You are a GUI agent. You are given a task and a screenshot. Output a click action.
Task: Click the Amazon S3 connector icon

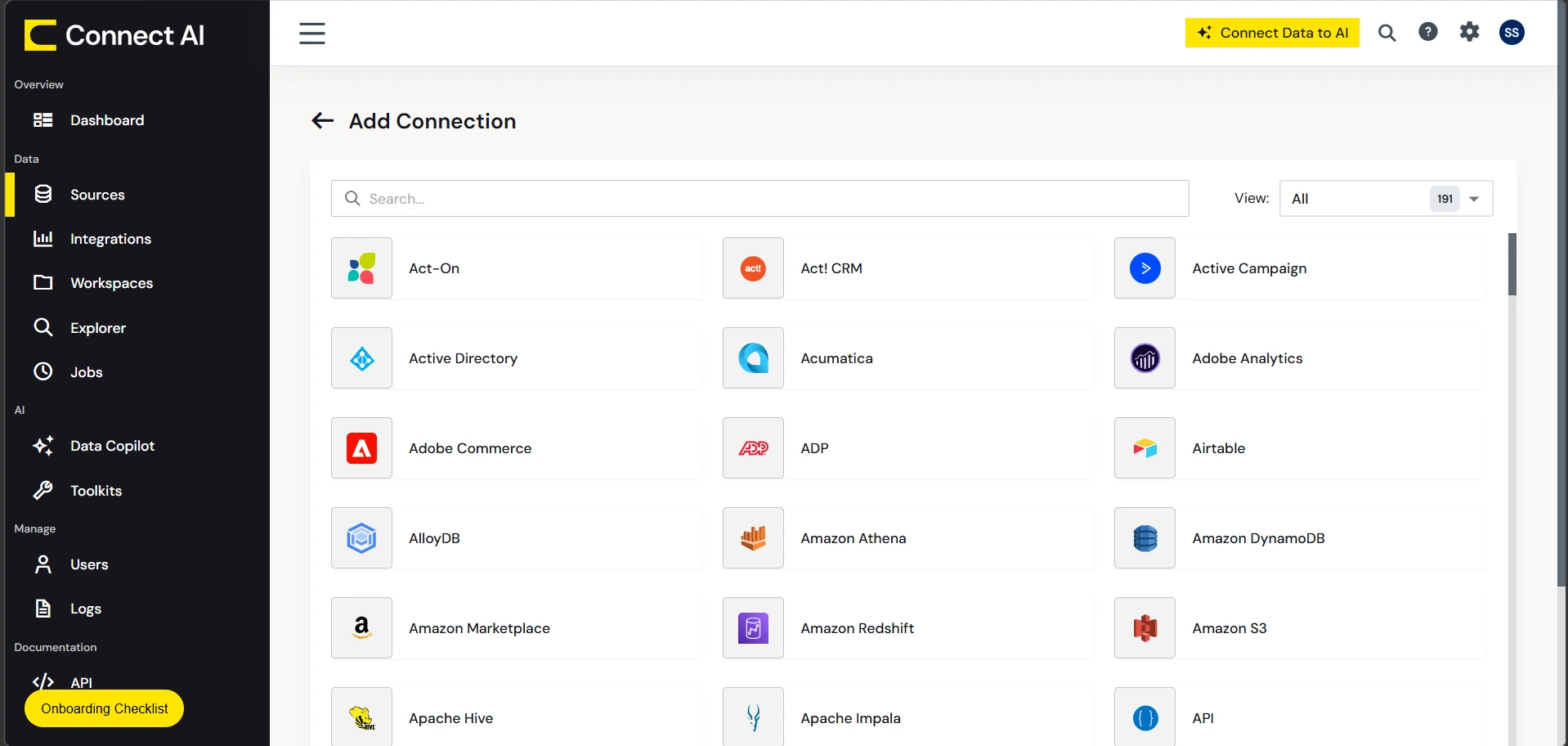coord(1145,628)
